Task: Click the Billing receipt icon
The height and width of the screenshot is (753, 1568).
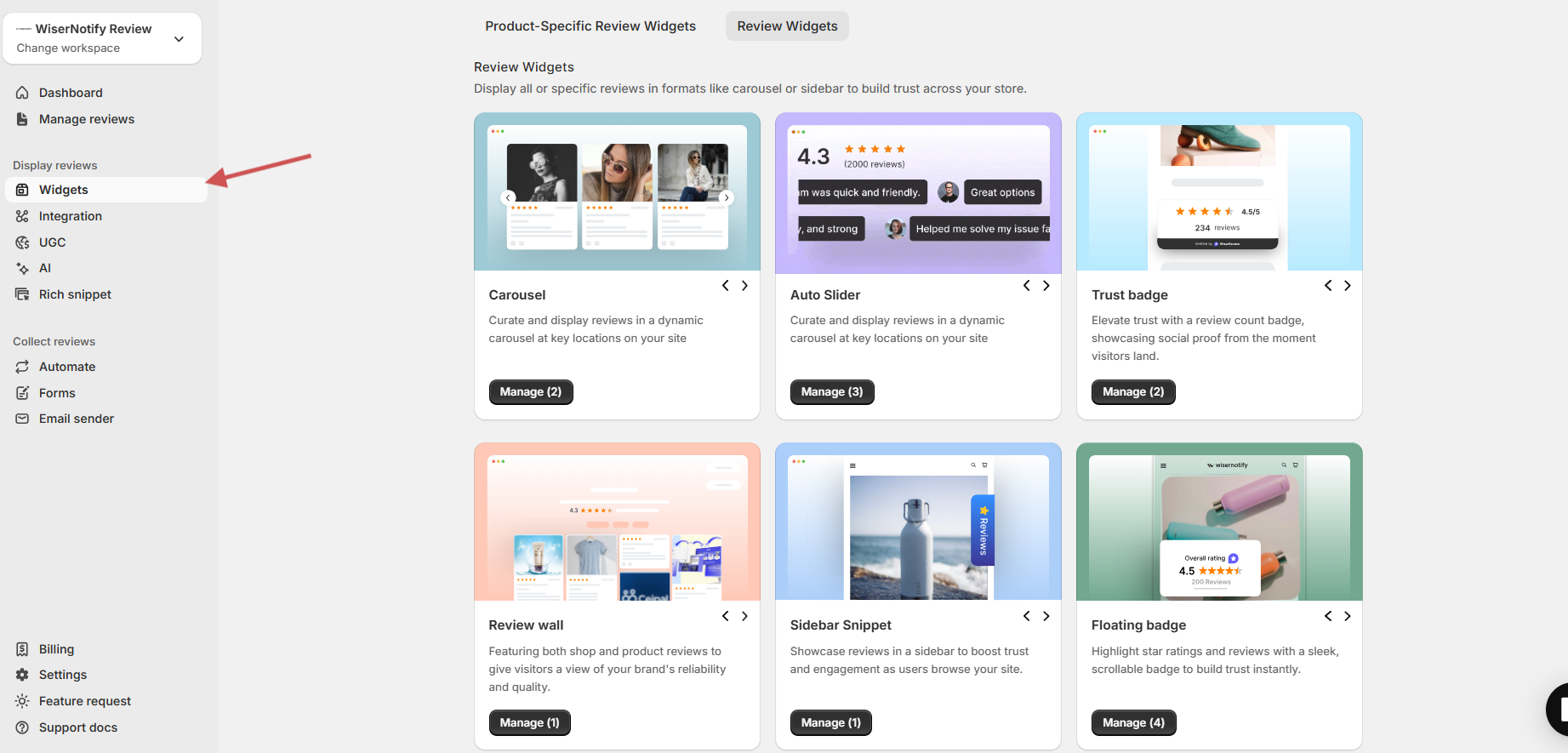Action: tap(22, 649)
